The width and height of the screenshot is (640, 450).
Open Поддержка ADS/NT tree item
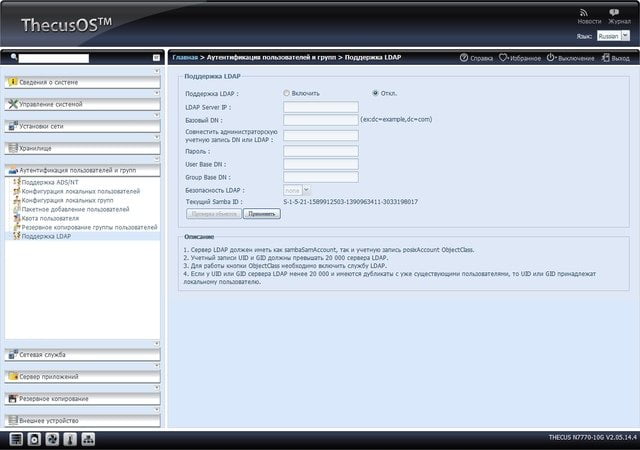[50, 182]
